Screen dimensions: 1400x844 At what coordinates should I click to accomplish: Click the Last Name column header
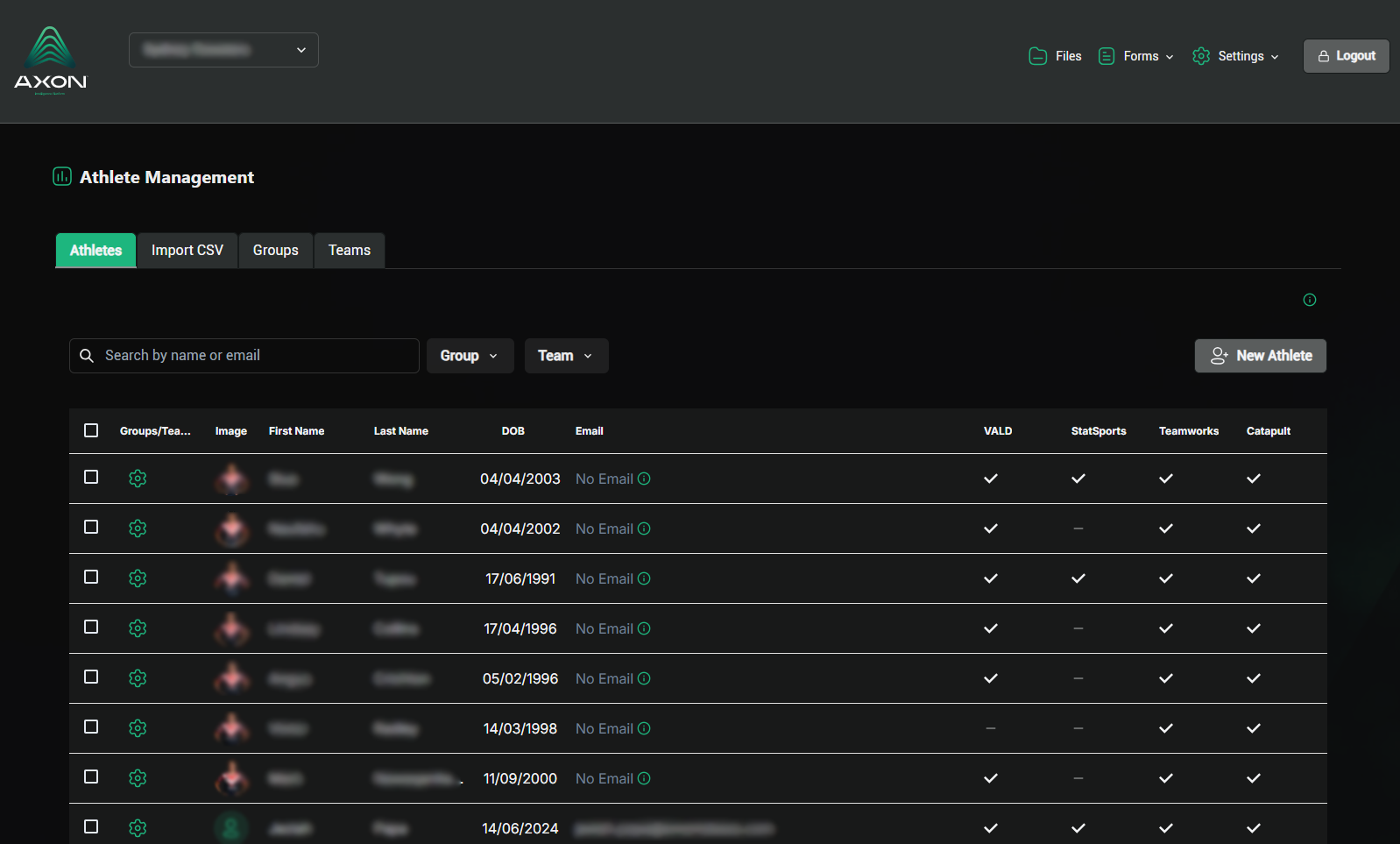click(x=401, y=431)
